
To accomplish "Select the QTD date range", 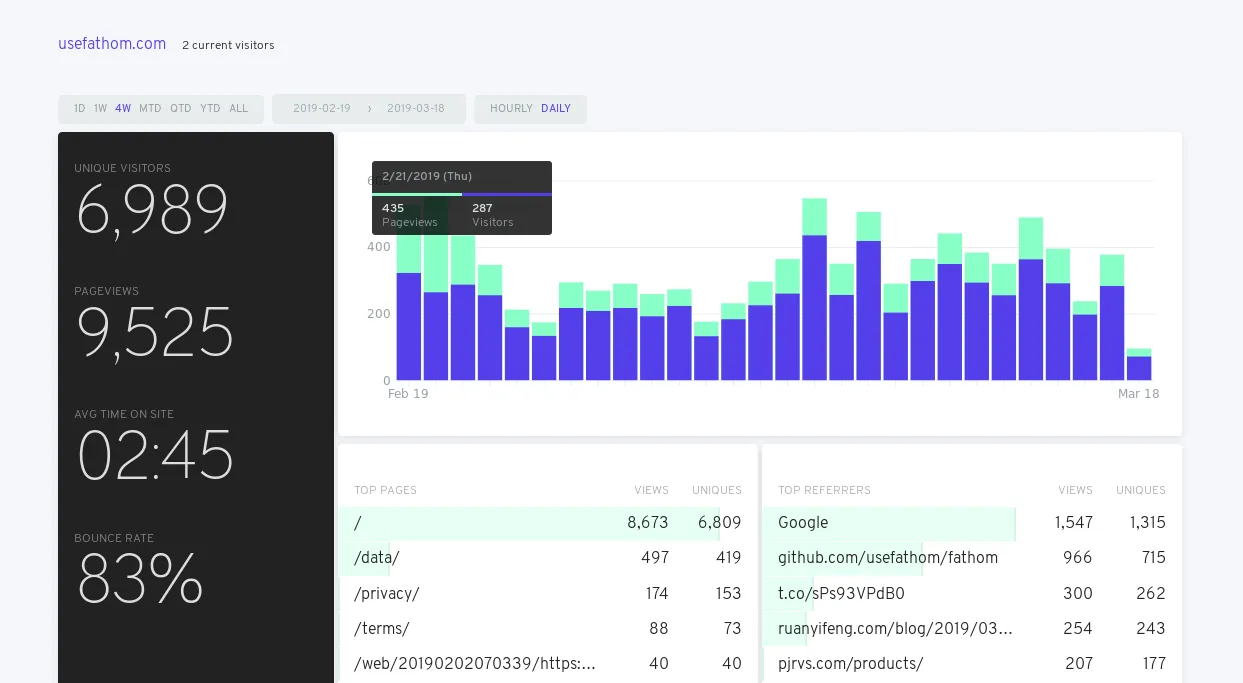I will pyautogui.click(x=180, y=109).
